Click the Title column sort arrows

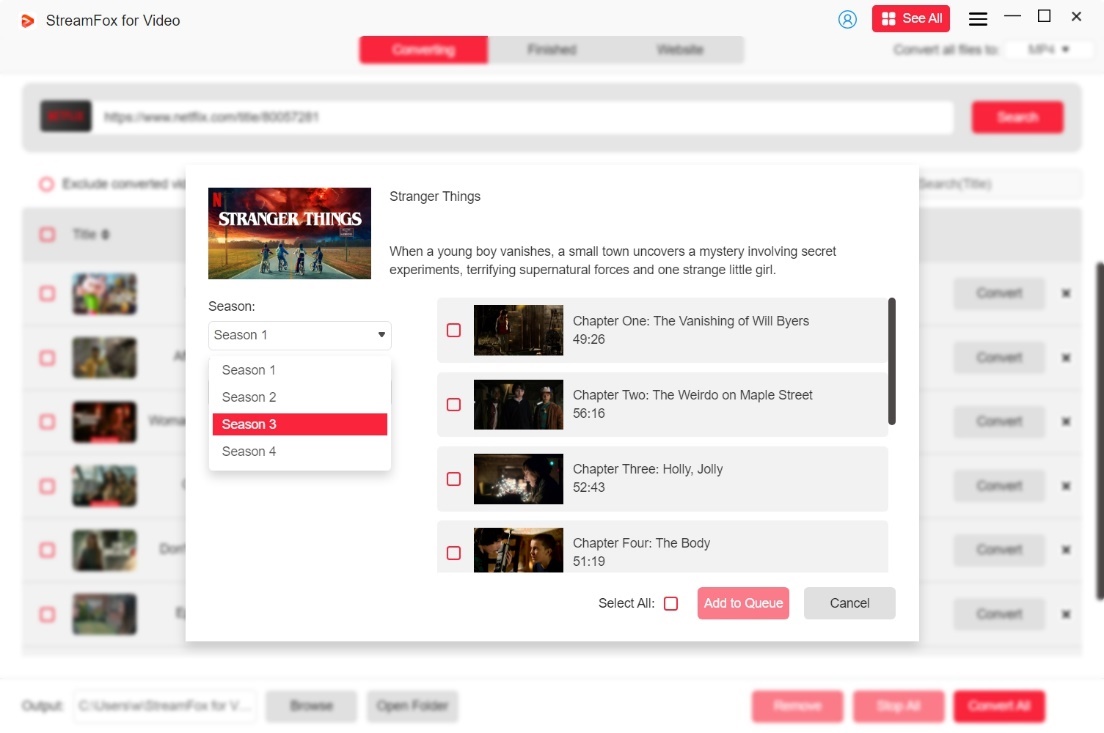pos(105,234)
